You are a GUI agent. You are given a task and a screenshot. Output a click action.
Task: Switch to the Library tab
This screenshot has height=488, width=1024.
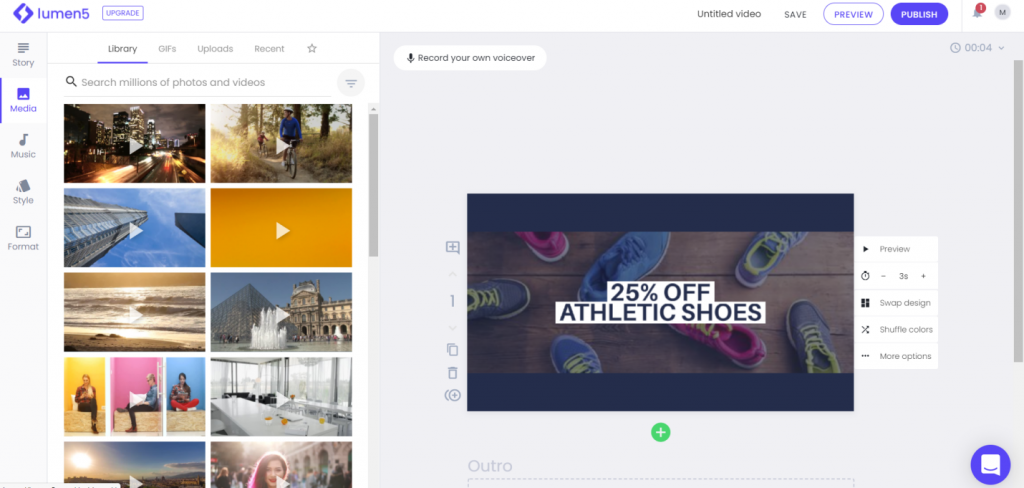(x=122, y=48)
